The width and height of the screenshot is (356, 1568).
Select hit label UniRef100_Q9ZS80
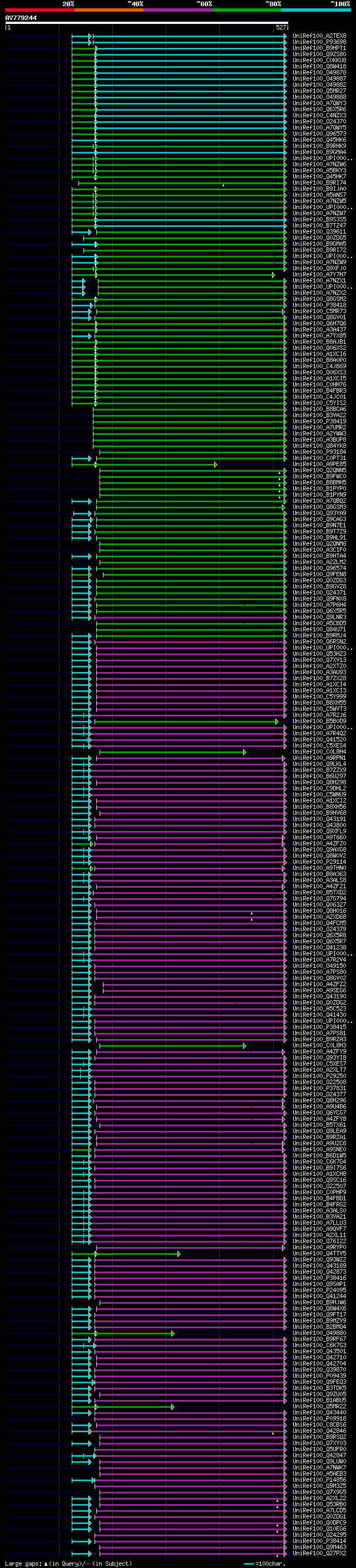tap(319, 54)
